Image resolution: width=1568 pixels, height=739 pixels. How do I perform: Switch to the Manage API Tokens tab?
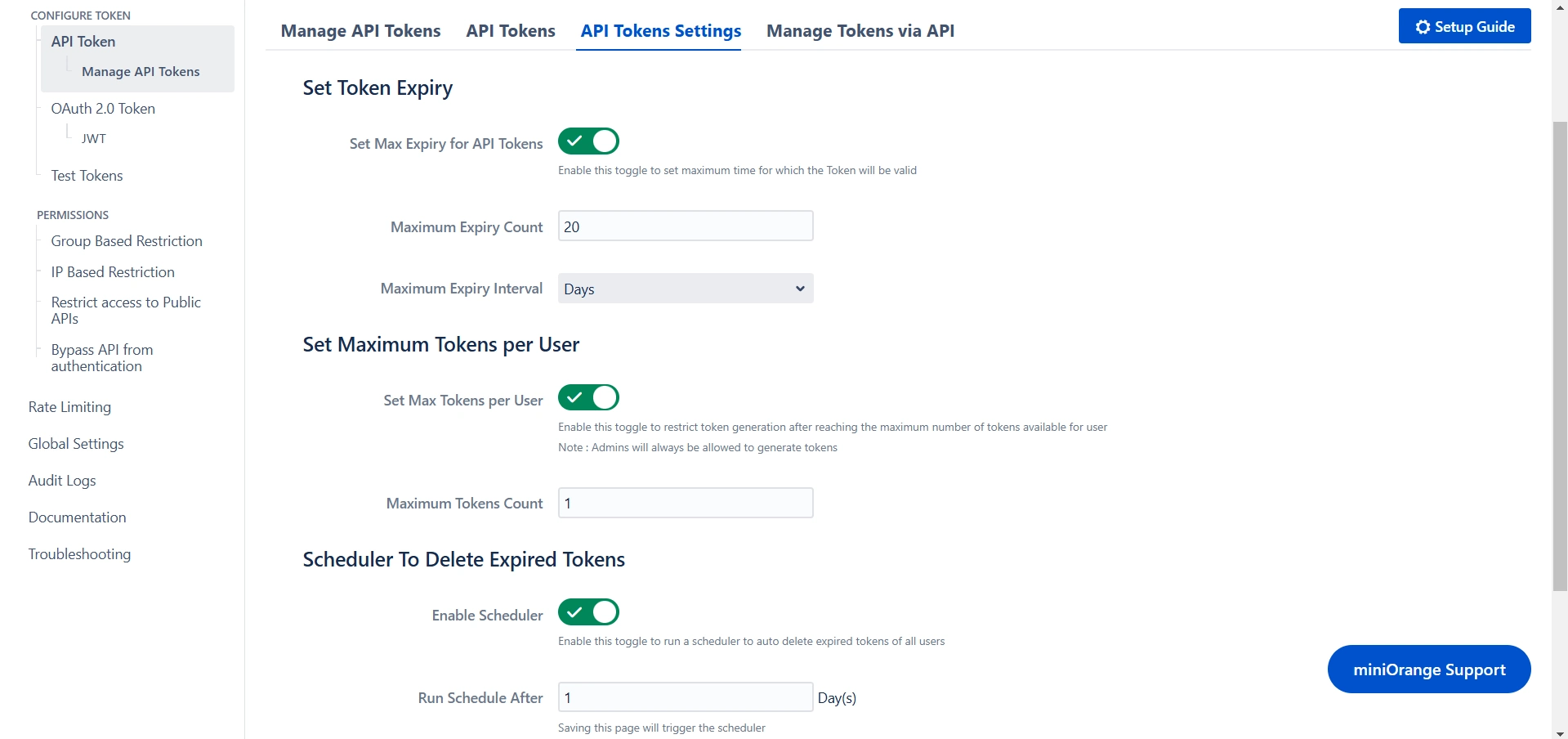pyautogui.click(x=360, y=30)
